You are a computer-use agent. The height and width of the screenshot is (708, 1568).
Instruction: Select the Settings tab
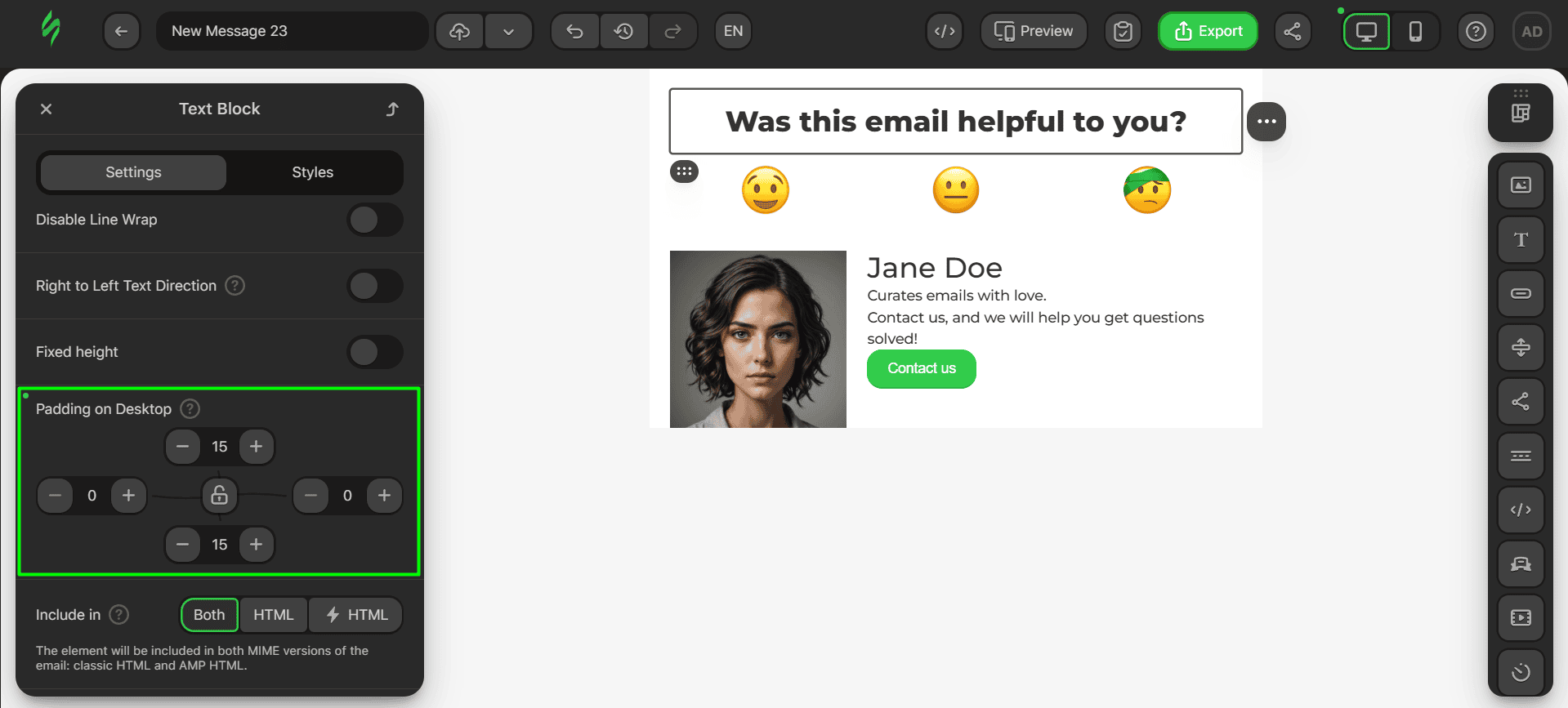pos(133,172)
